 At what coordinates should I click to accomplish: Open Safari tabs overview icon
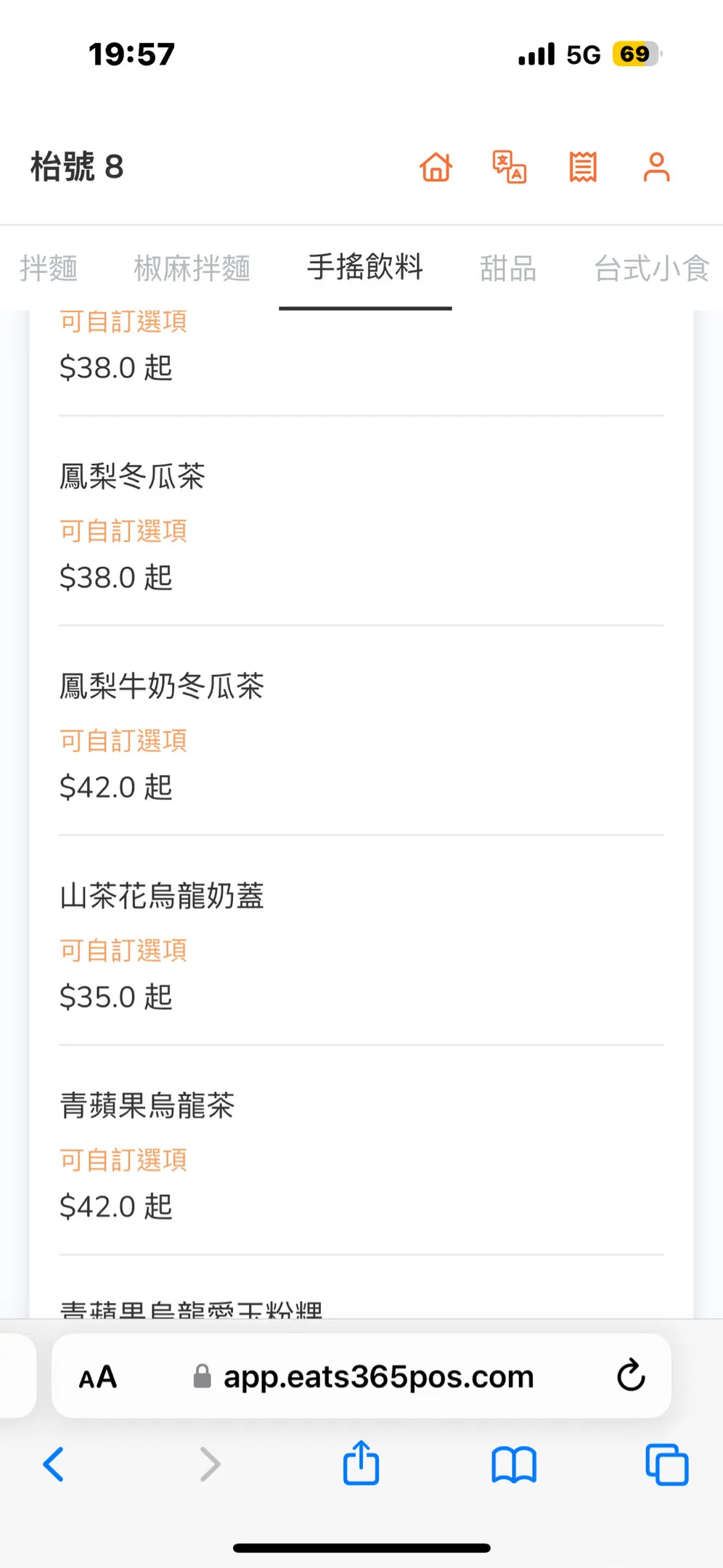click(x=666, y=1464)
